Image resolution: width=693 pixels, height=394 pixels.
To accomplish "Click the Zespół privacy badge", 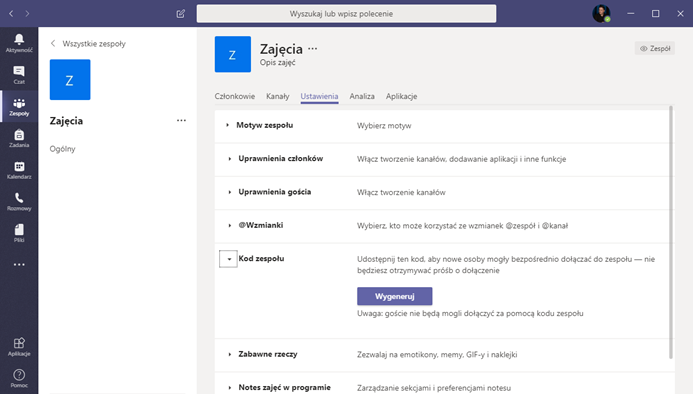I will point(655,48).
